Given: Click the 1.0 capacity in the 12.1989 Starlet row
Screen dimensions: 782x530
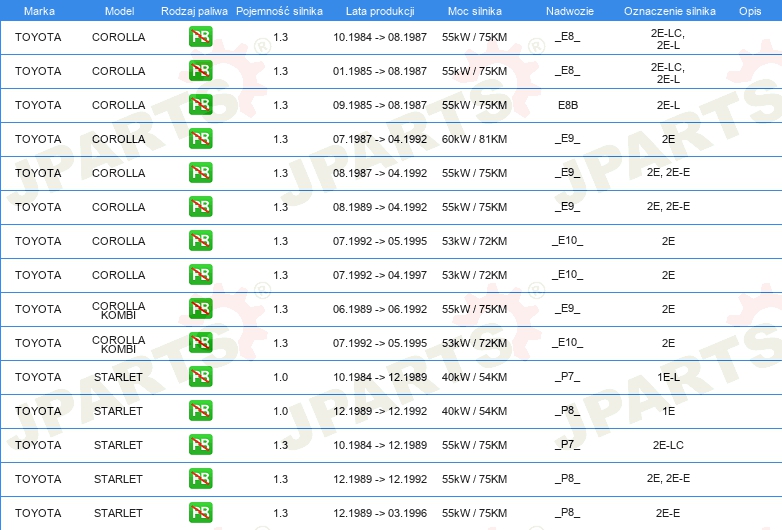Looking at the screenshot, I should (281, 411).
